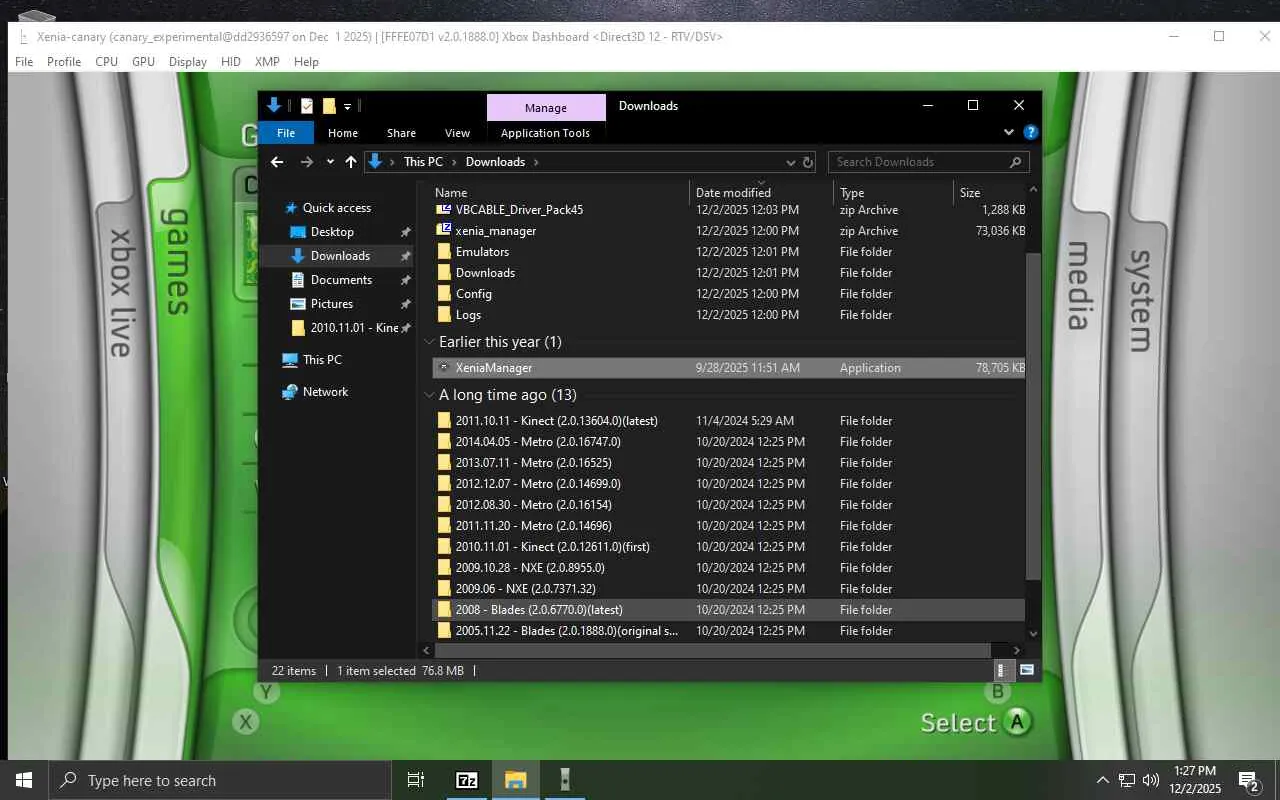Refresh the Downloads folder view

pos(808,162)
